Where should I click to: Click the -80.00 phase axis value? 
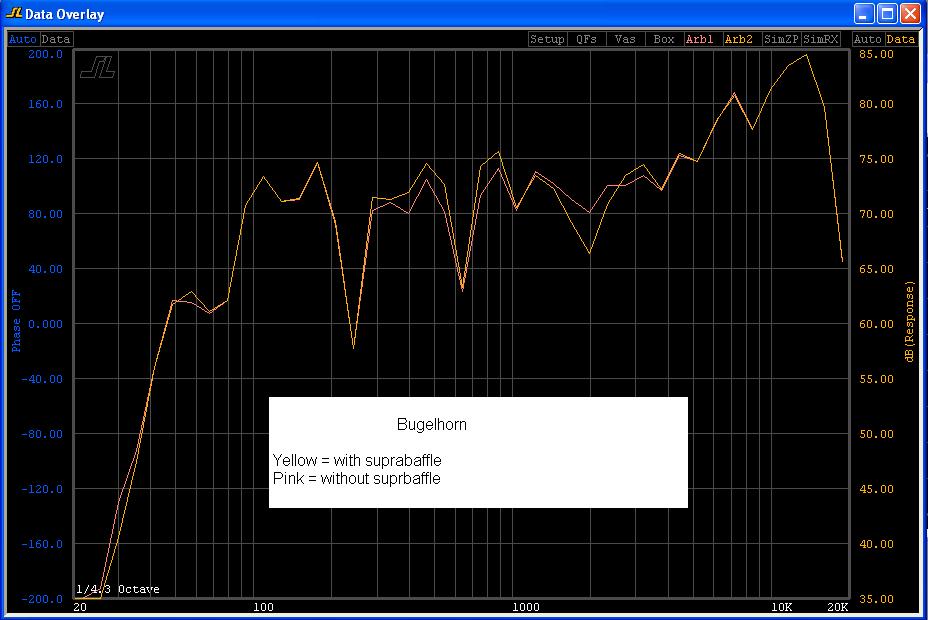(x=42, y=434)
